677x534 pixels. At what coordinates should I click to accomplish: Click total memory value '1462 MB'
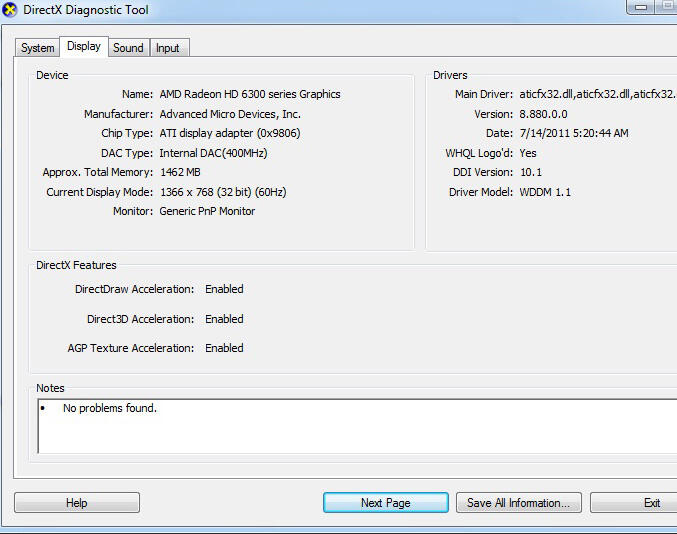point(180,172)
